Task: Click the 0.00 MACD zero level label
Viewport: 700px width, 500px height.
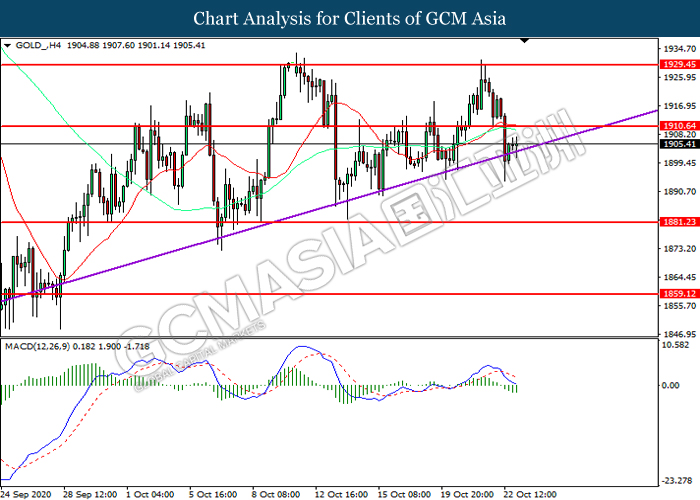Action: (671, 385)
